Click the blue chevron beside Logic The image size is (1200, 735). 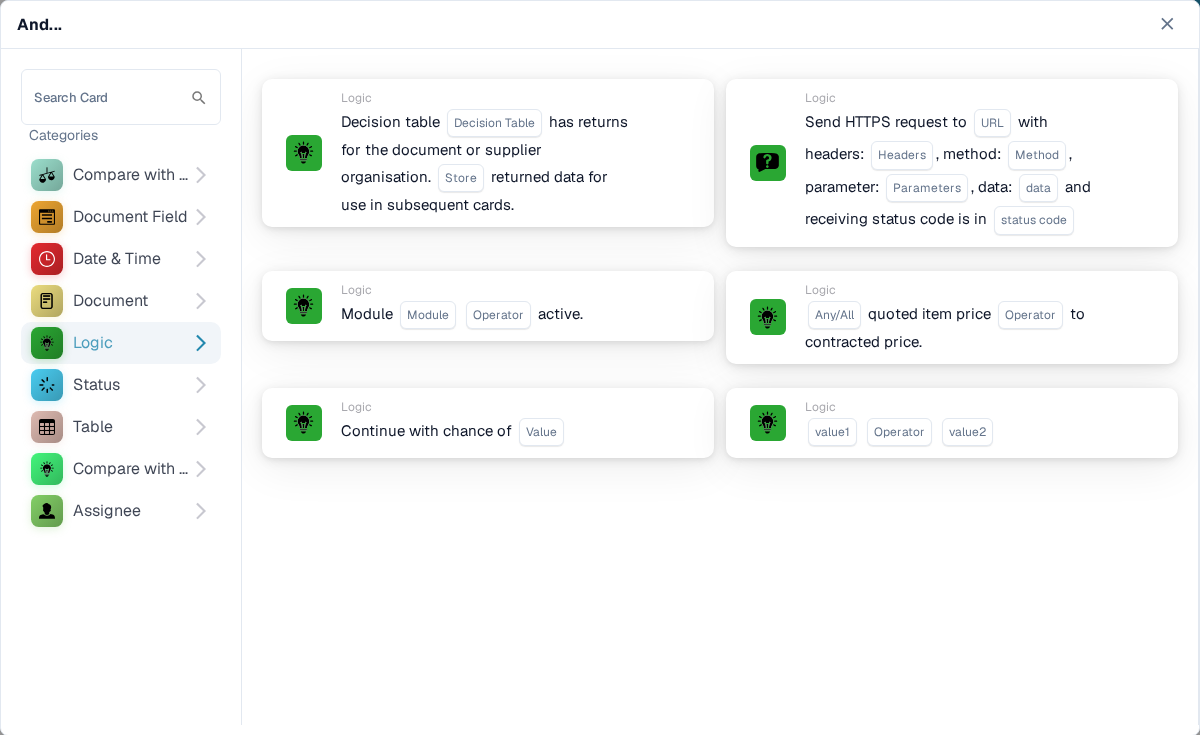[x=201, y=343]
